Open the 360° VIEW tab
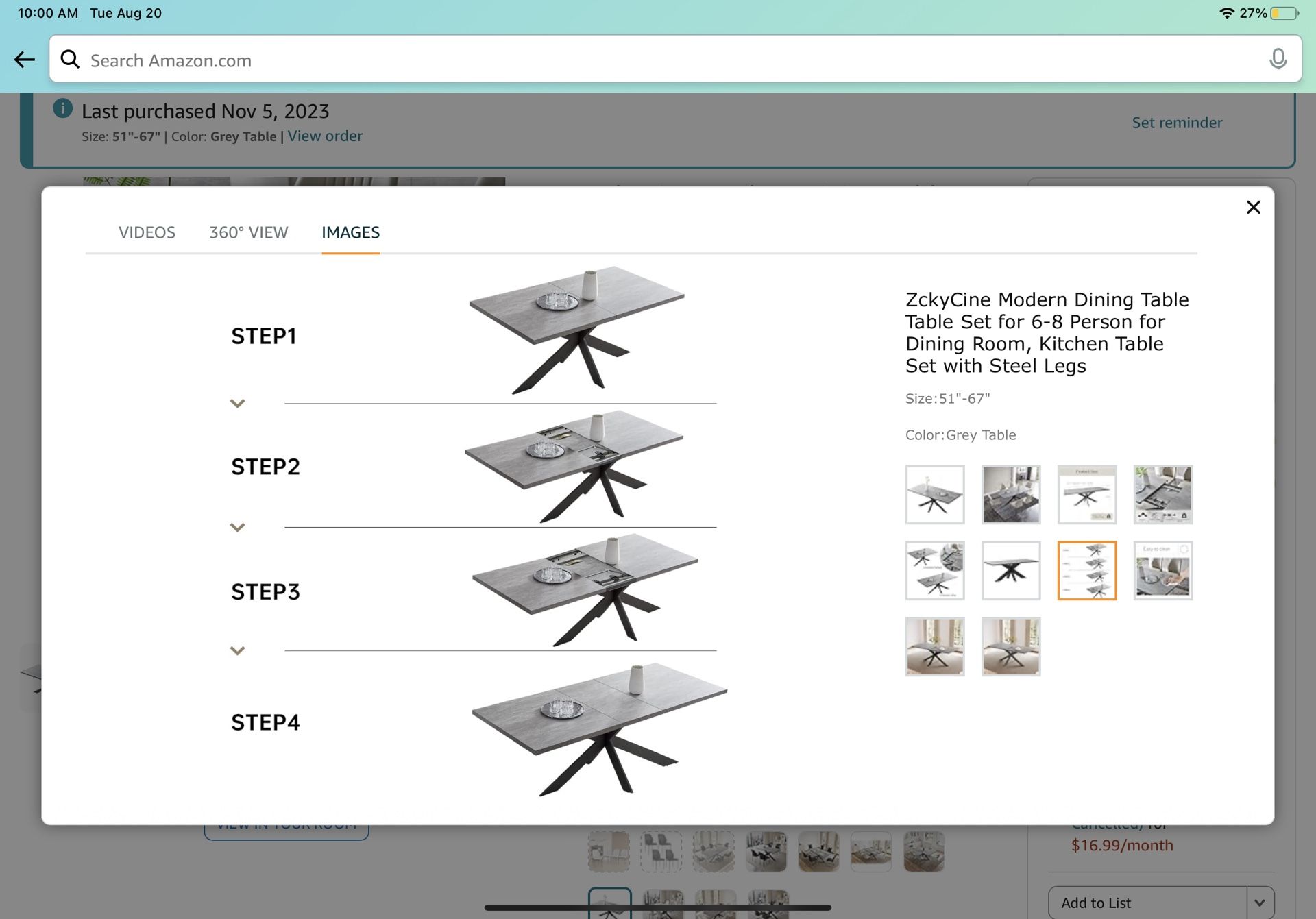 (248, 232)
